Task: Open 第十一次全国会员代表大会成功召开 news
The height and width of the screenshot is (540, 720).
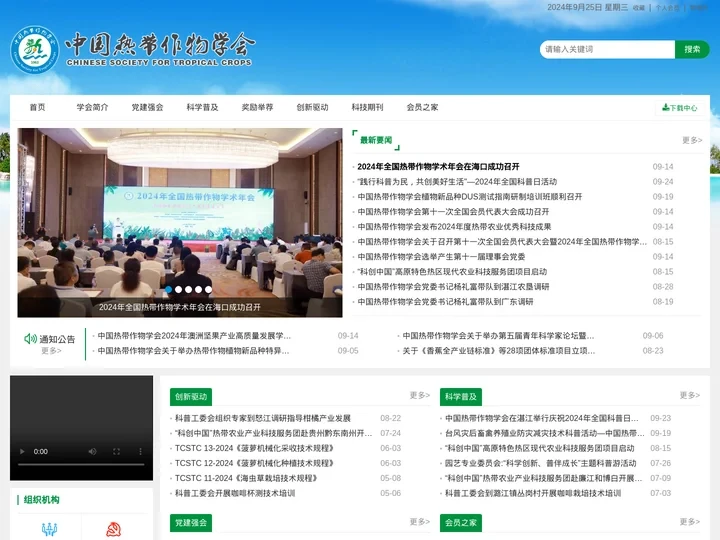Action: (453, 212)
